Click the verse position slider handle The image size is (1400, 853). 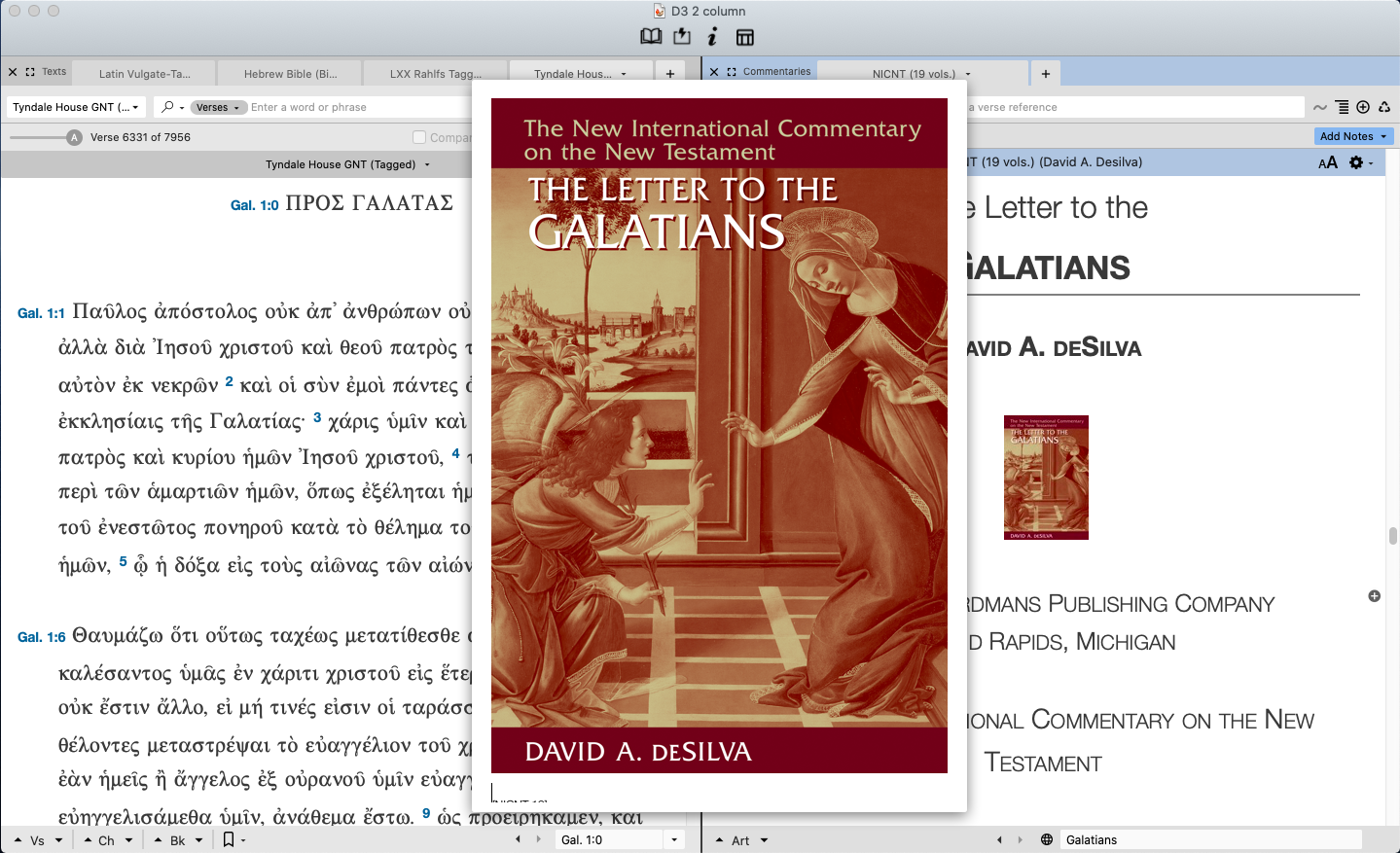click(75, 137)
